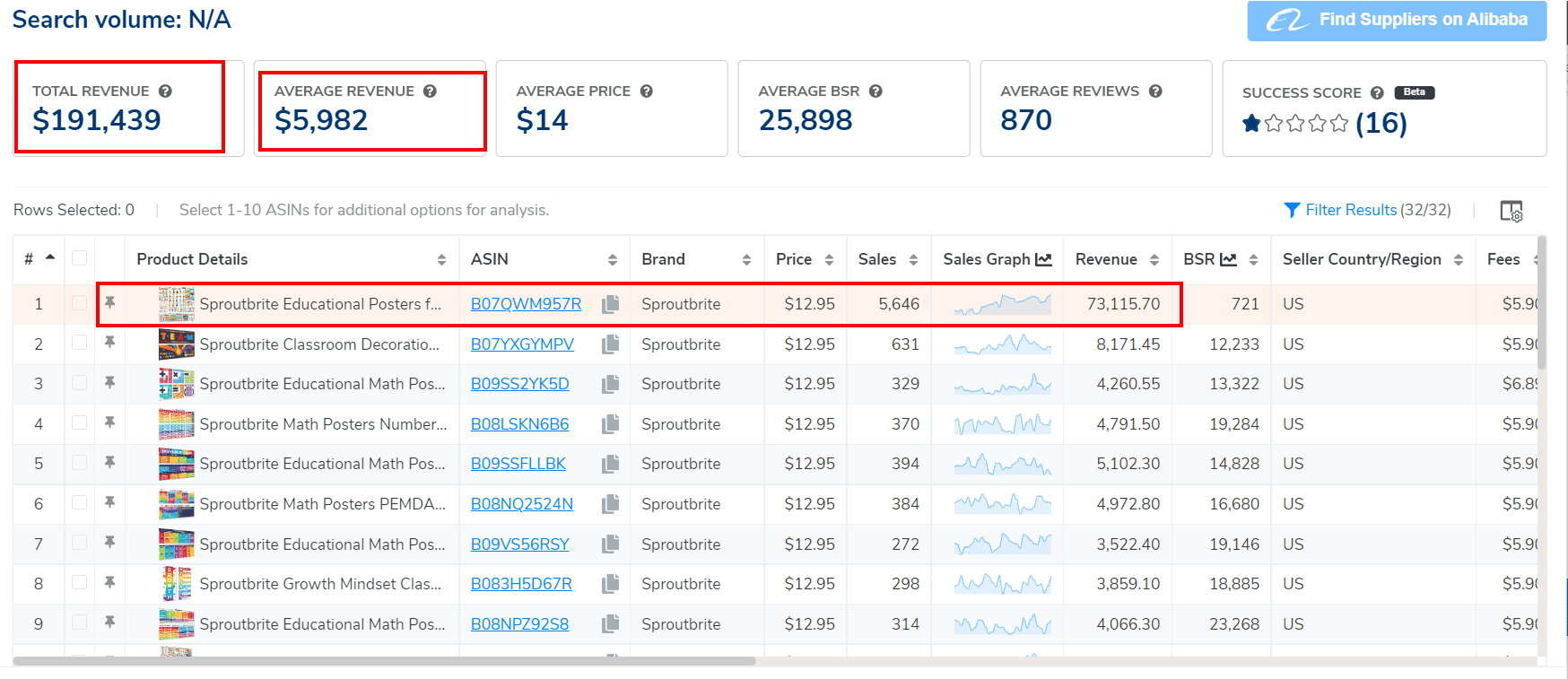Open product thumbnail for row 2

(x=176, y=344)
